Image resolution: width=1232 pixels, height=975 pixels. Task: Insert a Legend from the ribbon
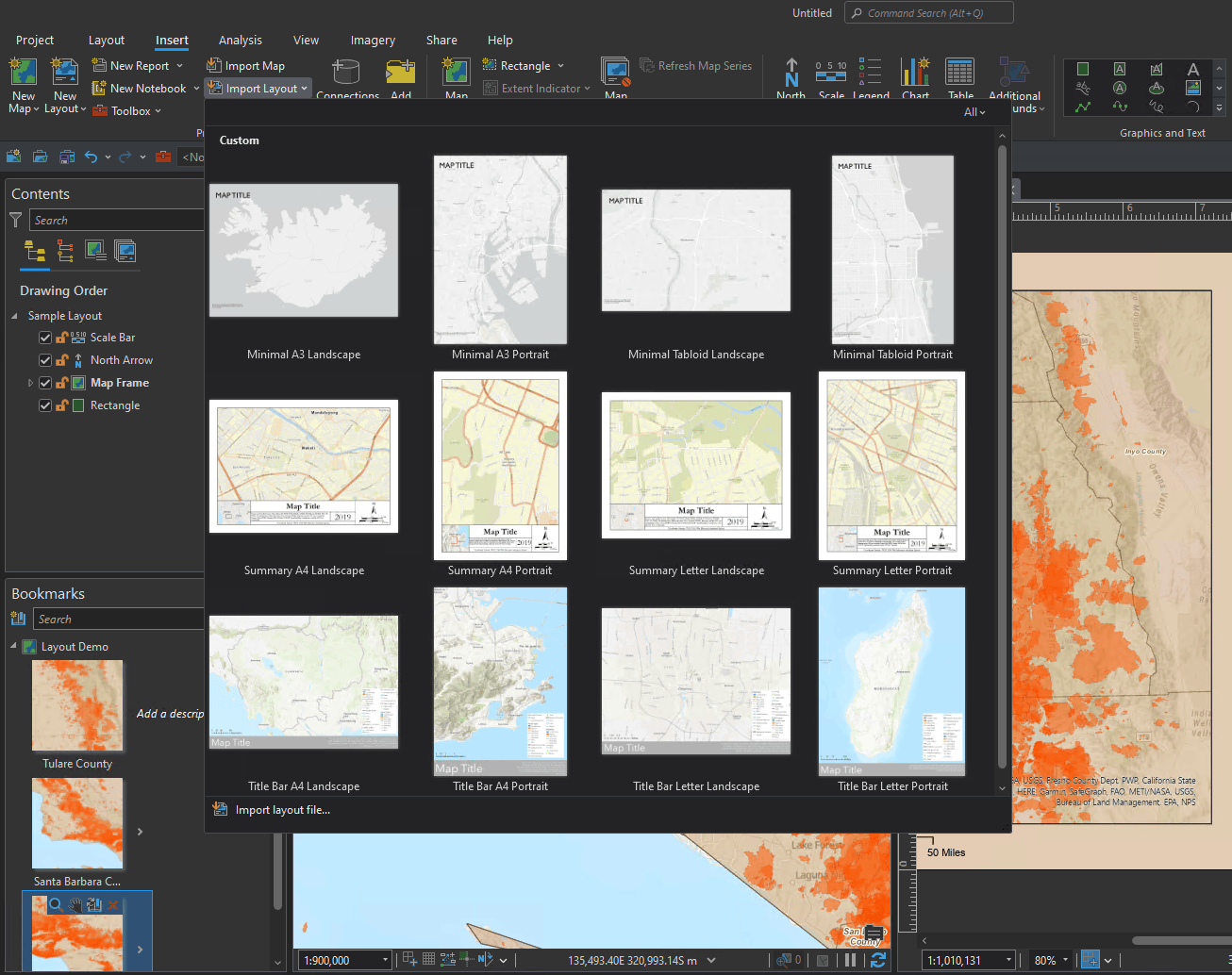pyautogui.click(x=870, y=75)
